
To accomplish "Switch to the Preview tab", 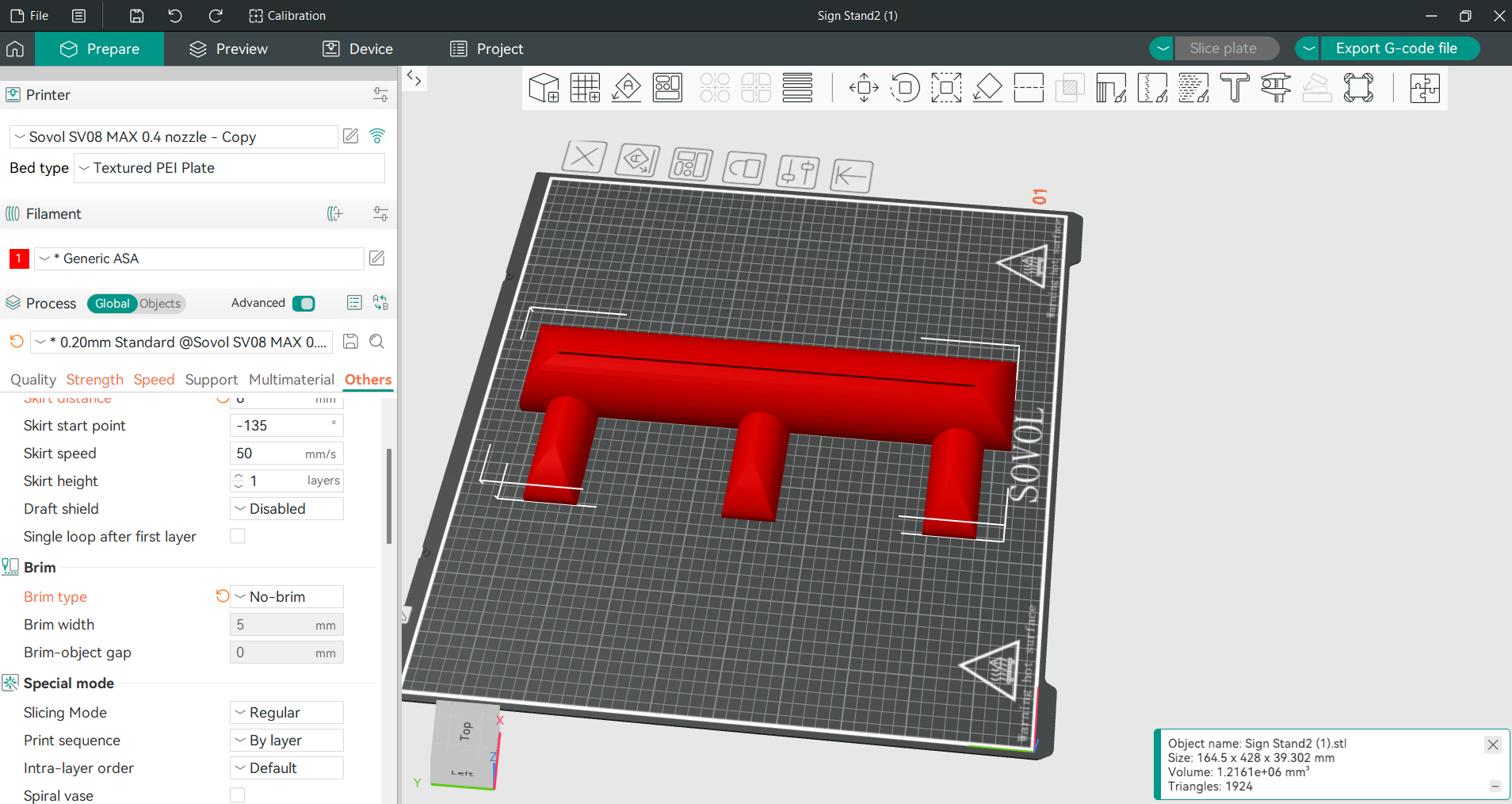I will click(228, 49).
